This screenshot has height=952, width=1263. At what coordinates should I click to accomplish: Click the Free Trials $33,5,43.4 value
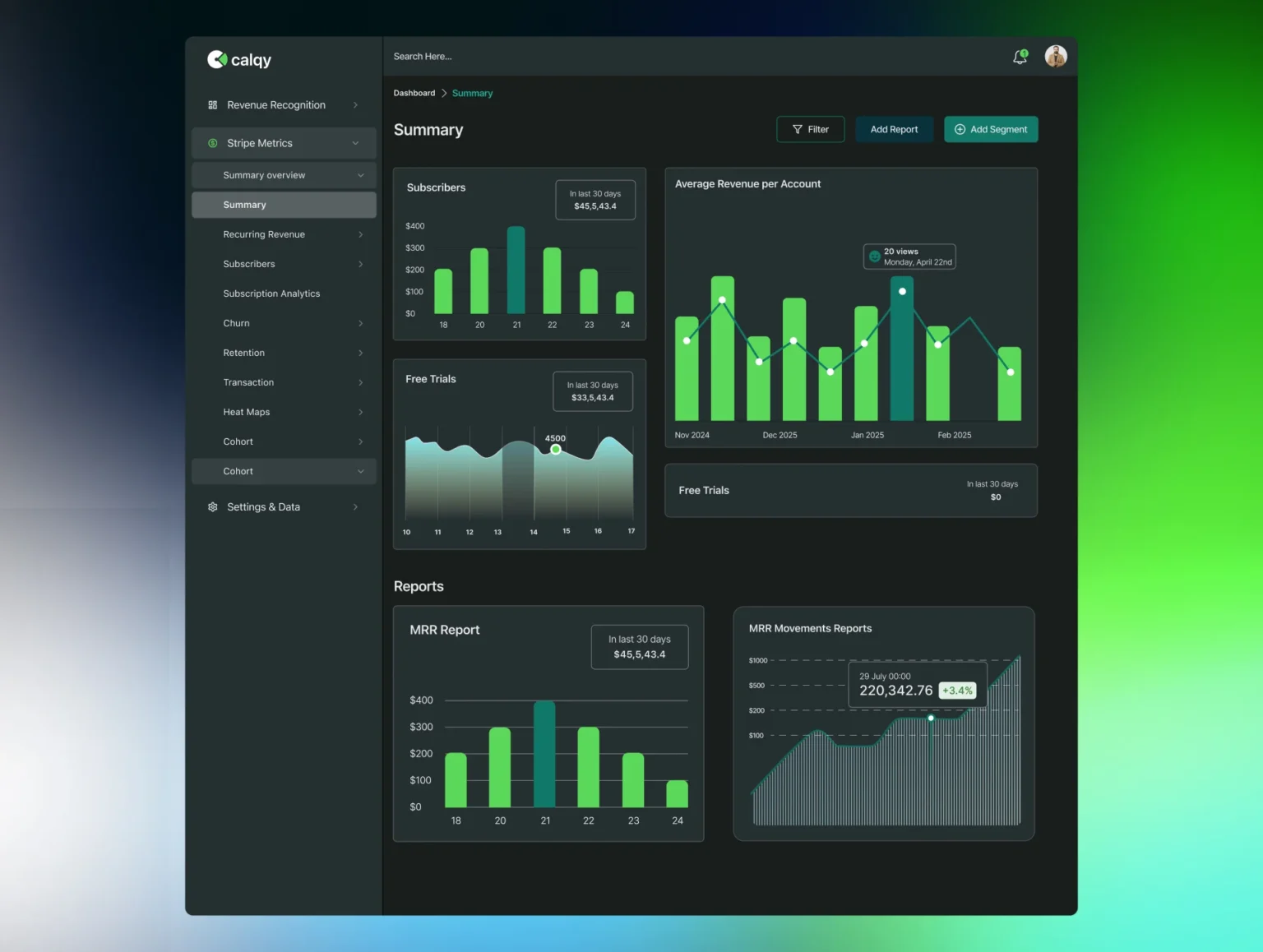pyautogui.click(x=593, y=398)
